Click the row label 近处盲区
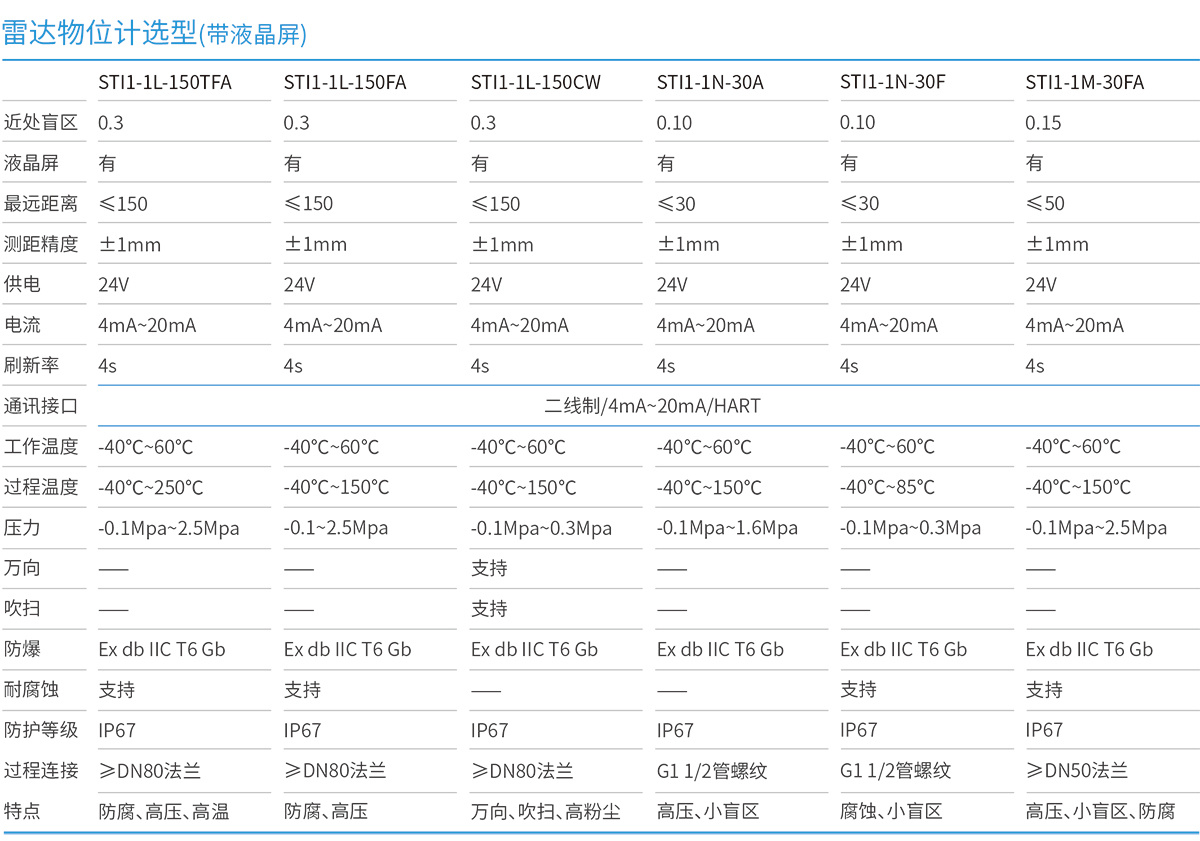Viewport: 1200px width, 841px height. (40, 122)
